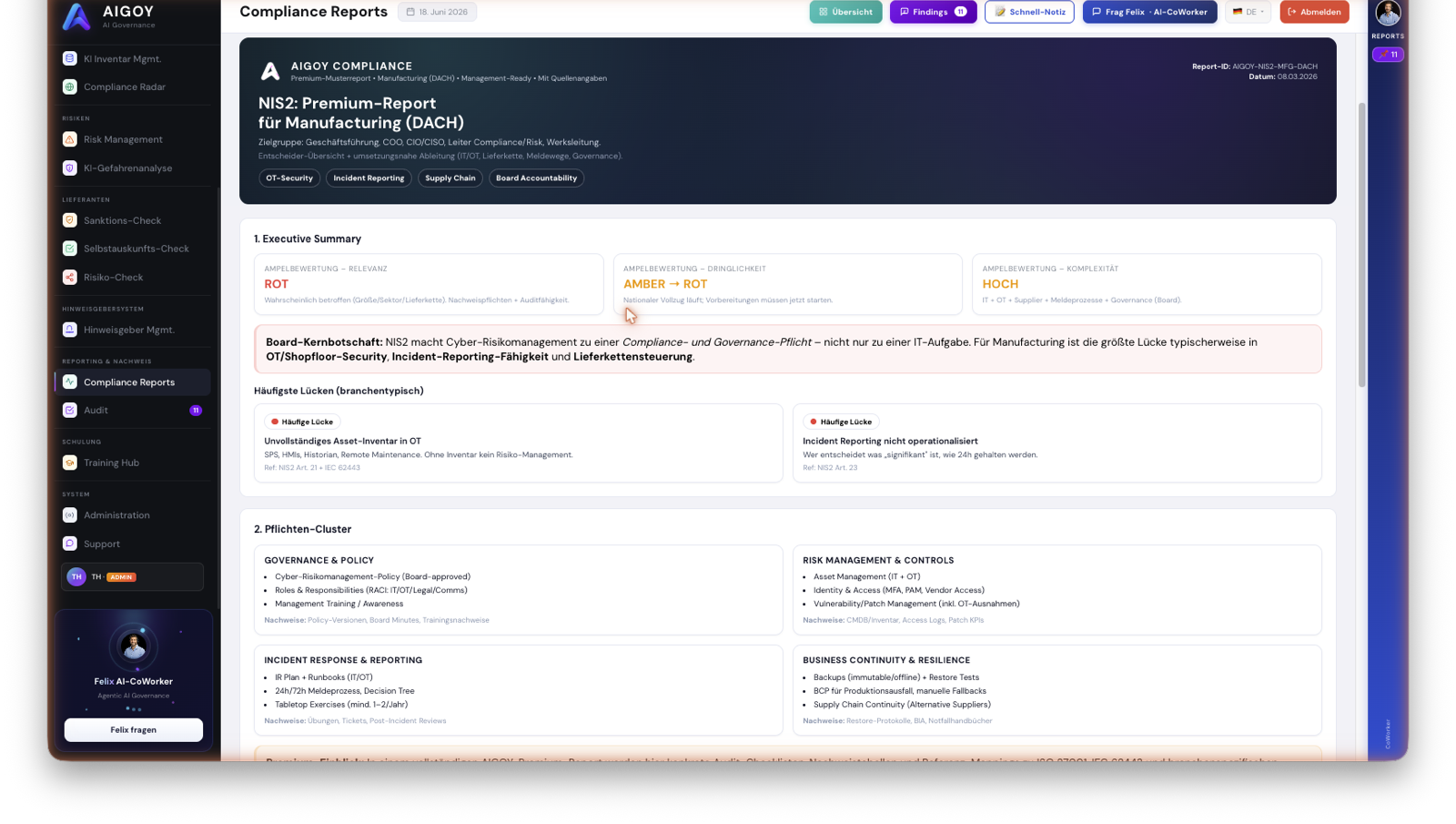This screenshot has width=1456, height=824.
Task: Click the Reports counter badge 11
Action: coord(1388,55)
